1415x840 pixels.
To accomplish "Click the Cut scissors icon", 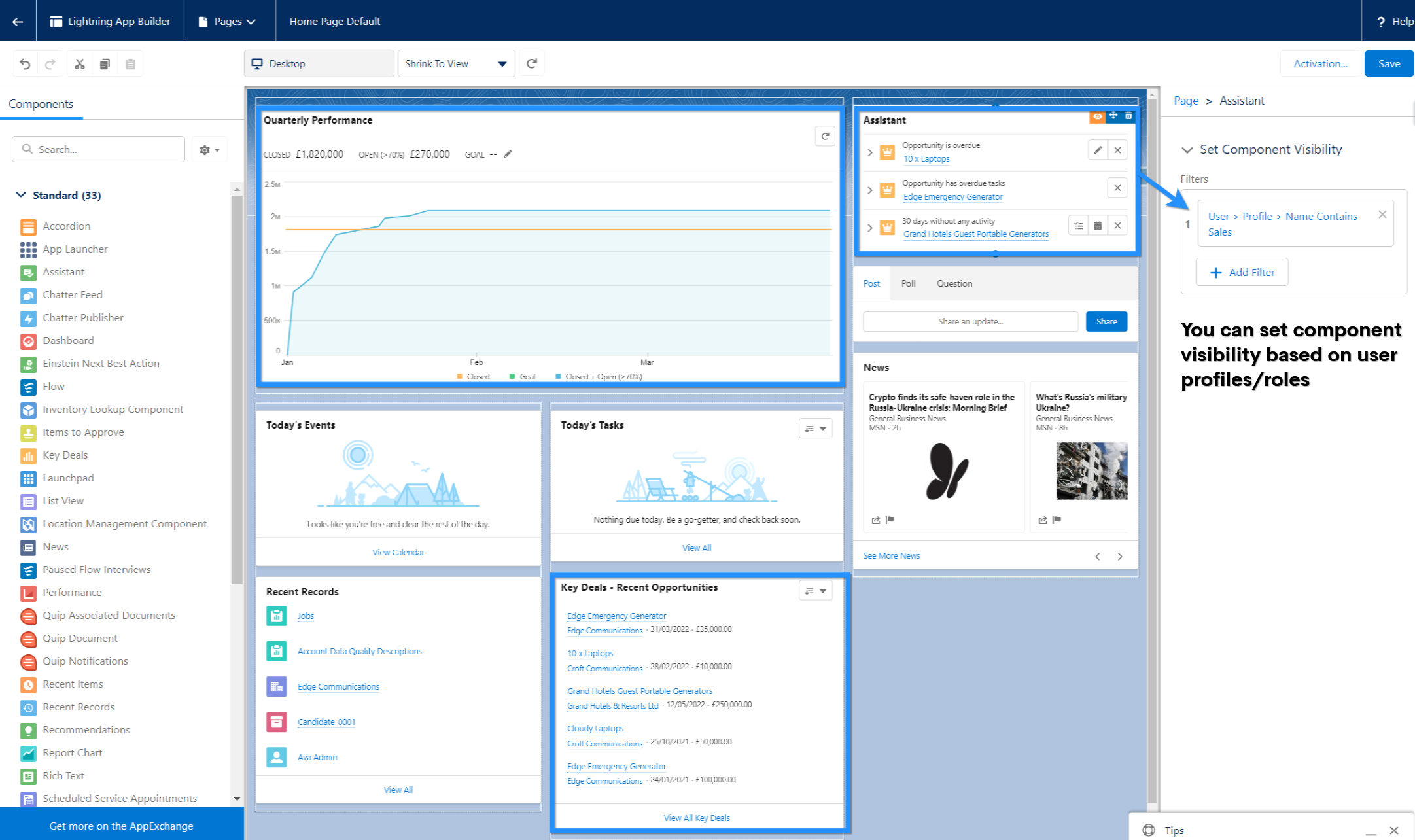I will tap(80, 63).
